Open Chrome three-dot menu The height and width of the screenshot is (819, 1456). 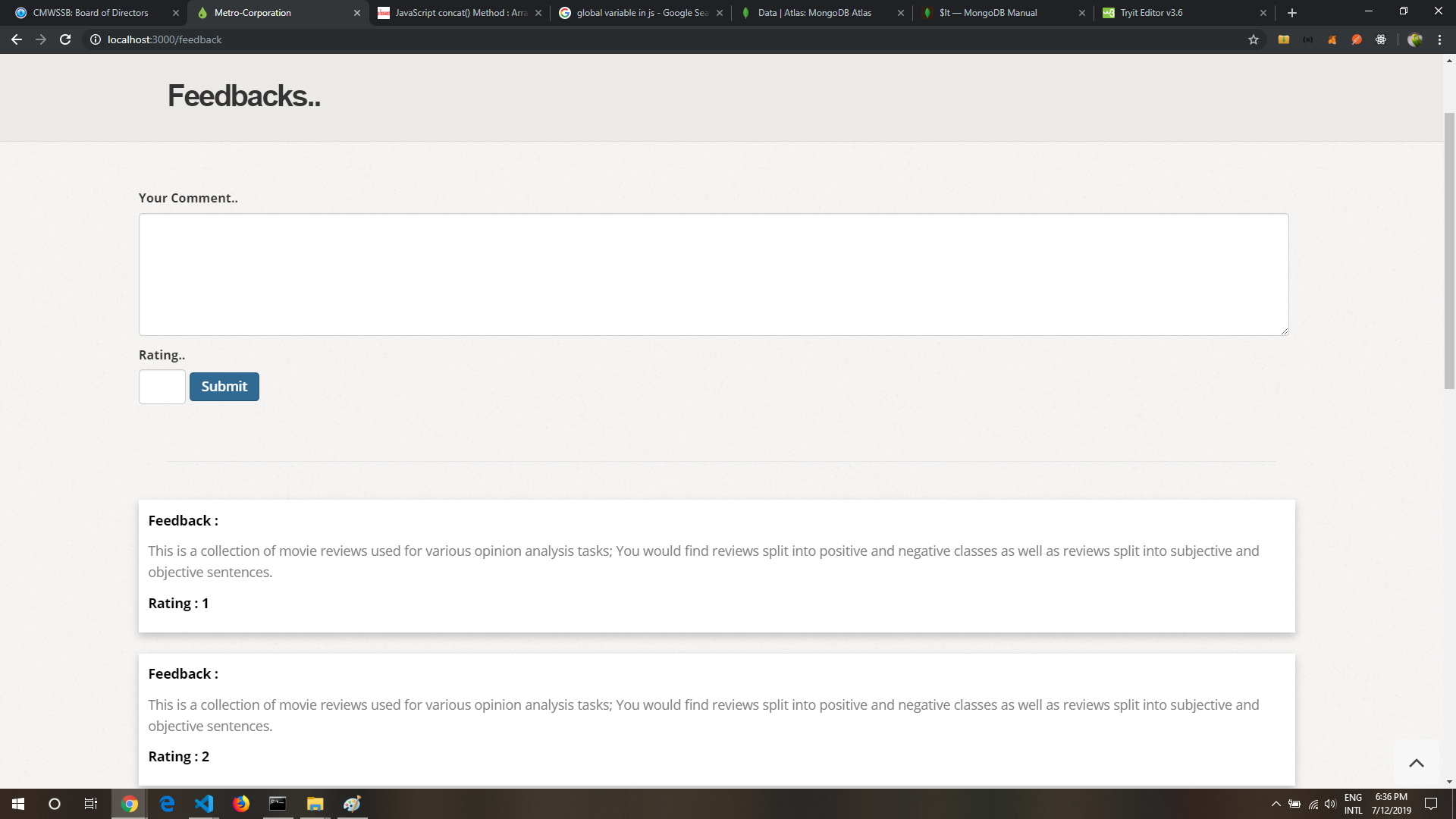[x=1439, y=39]
